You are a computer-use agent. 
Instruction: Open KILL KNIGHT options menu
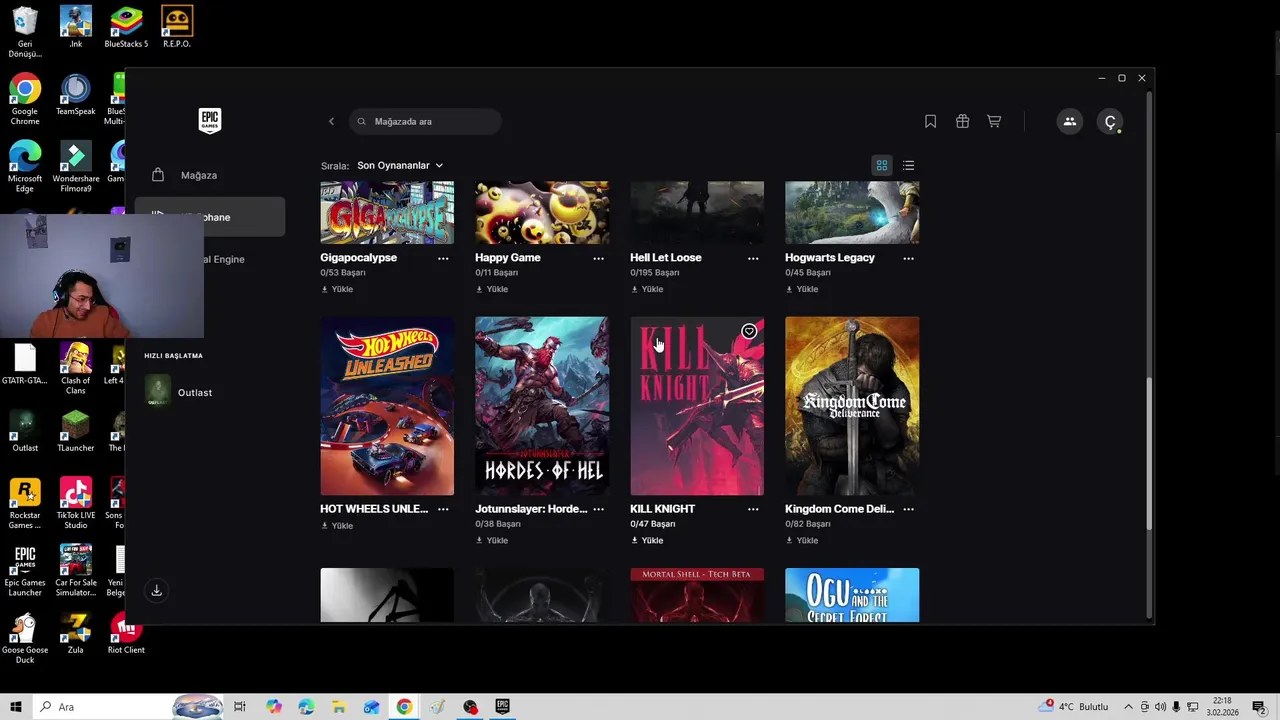point(753,509)
